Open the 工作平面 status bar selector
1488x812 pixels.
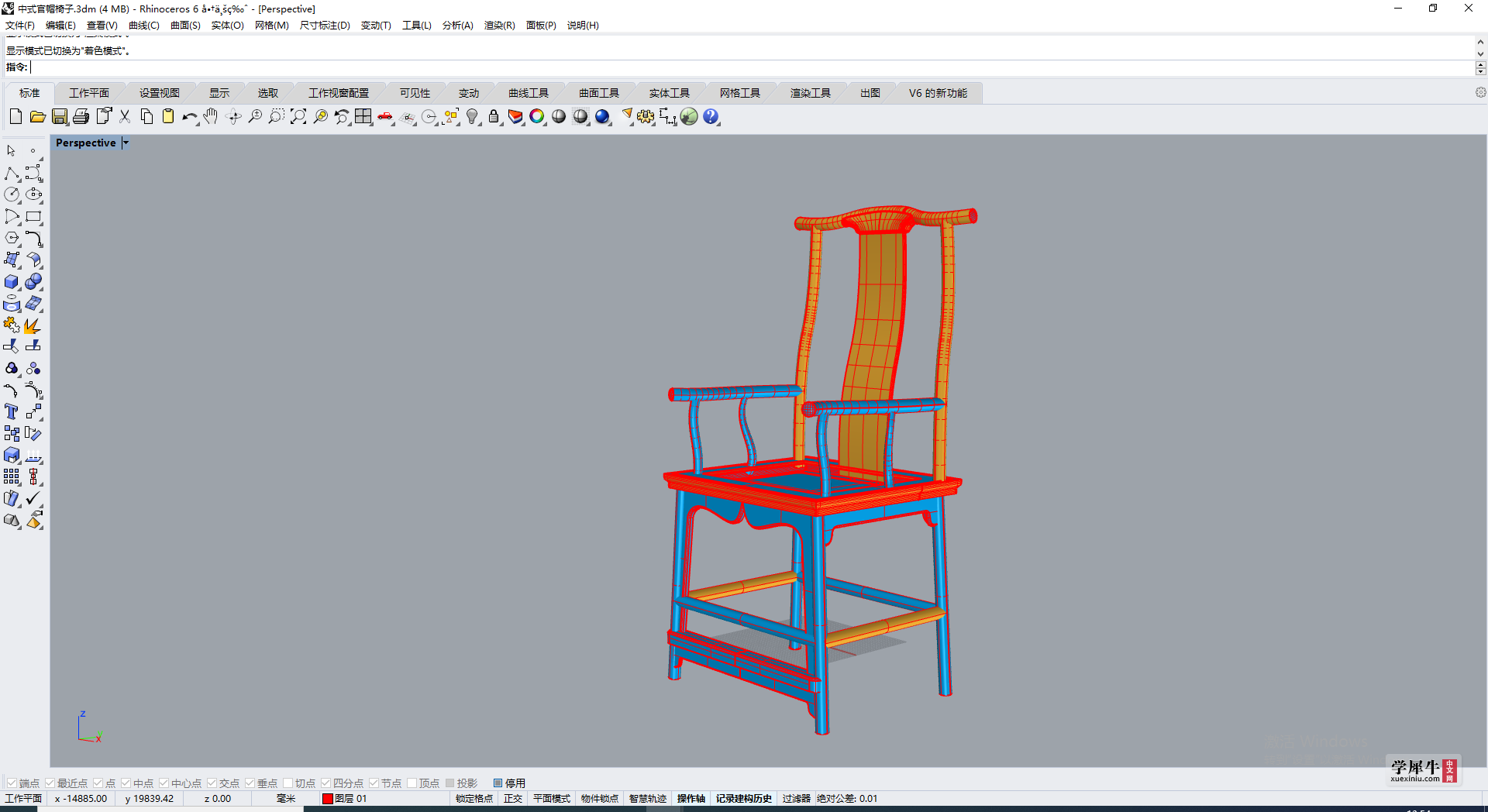[x=23, y=799]
